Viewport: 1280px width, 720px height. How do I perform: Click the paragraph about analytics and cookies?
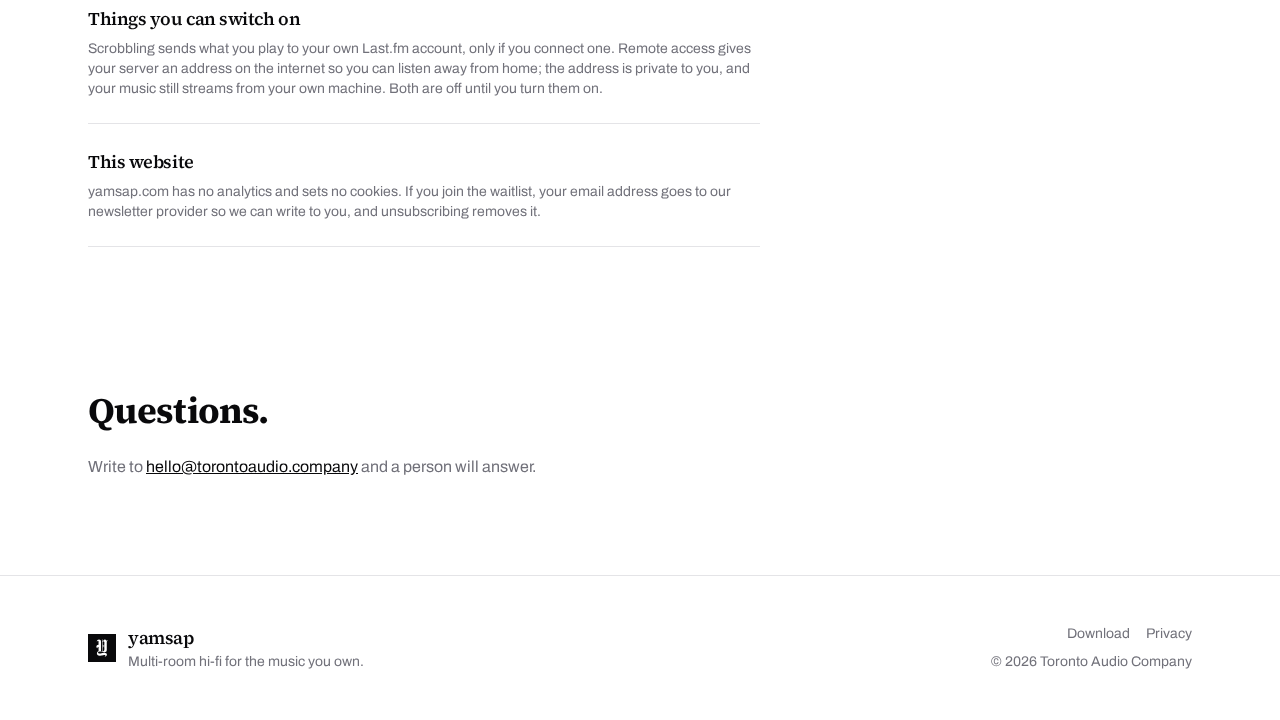pyautogui.click(x=410, y=202)
